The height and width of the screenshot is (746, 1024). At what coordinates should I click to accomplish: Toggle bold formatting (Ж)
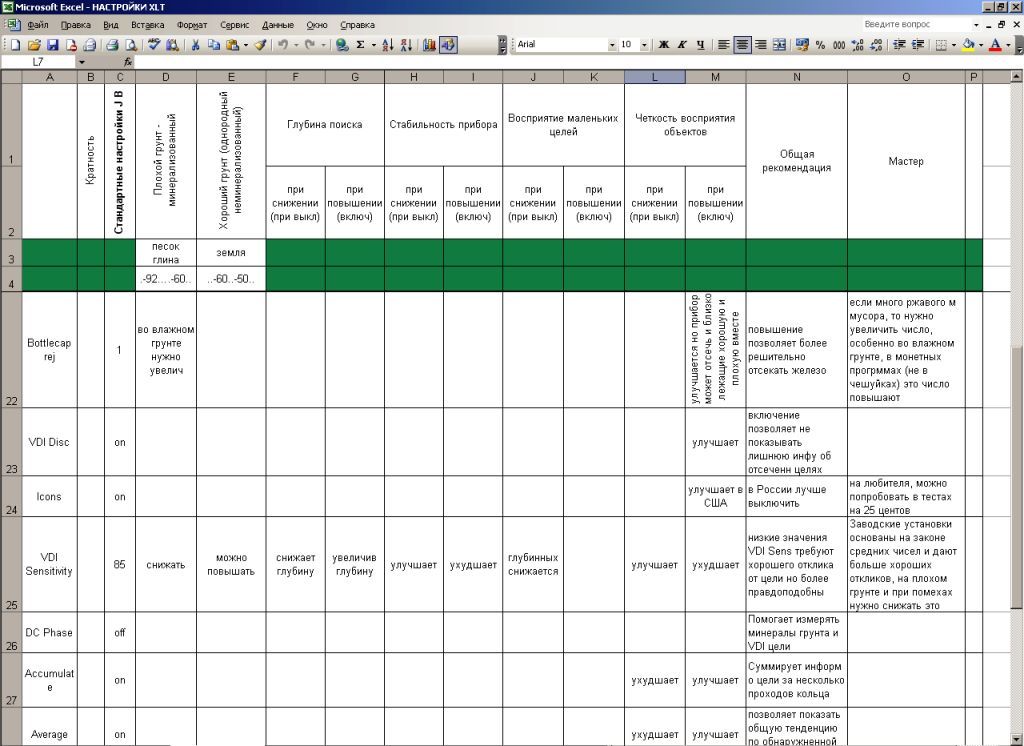[x=663, y=45]
